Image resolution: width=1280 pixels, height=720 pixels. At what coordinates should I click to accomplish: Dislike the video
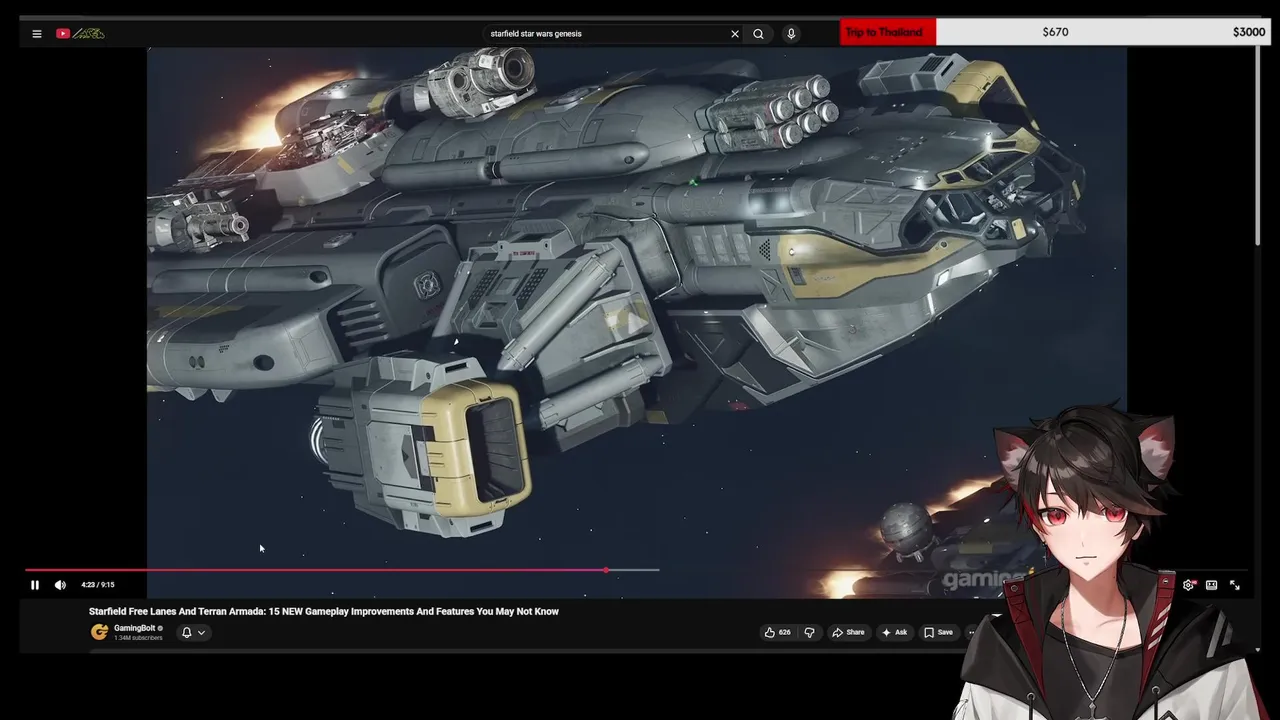(809, 632)
